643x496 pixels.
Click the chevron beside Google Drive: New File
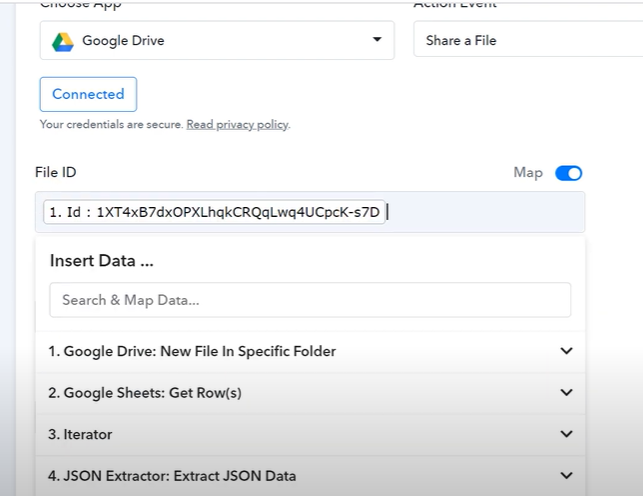566,351
